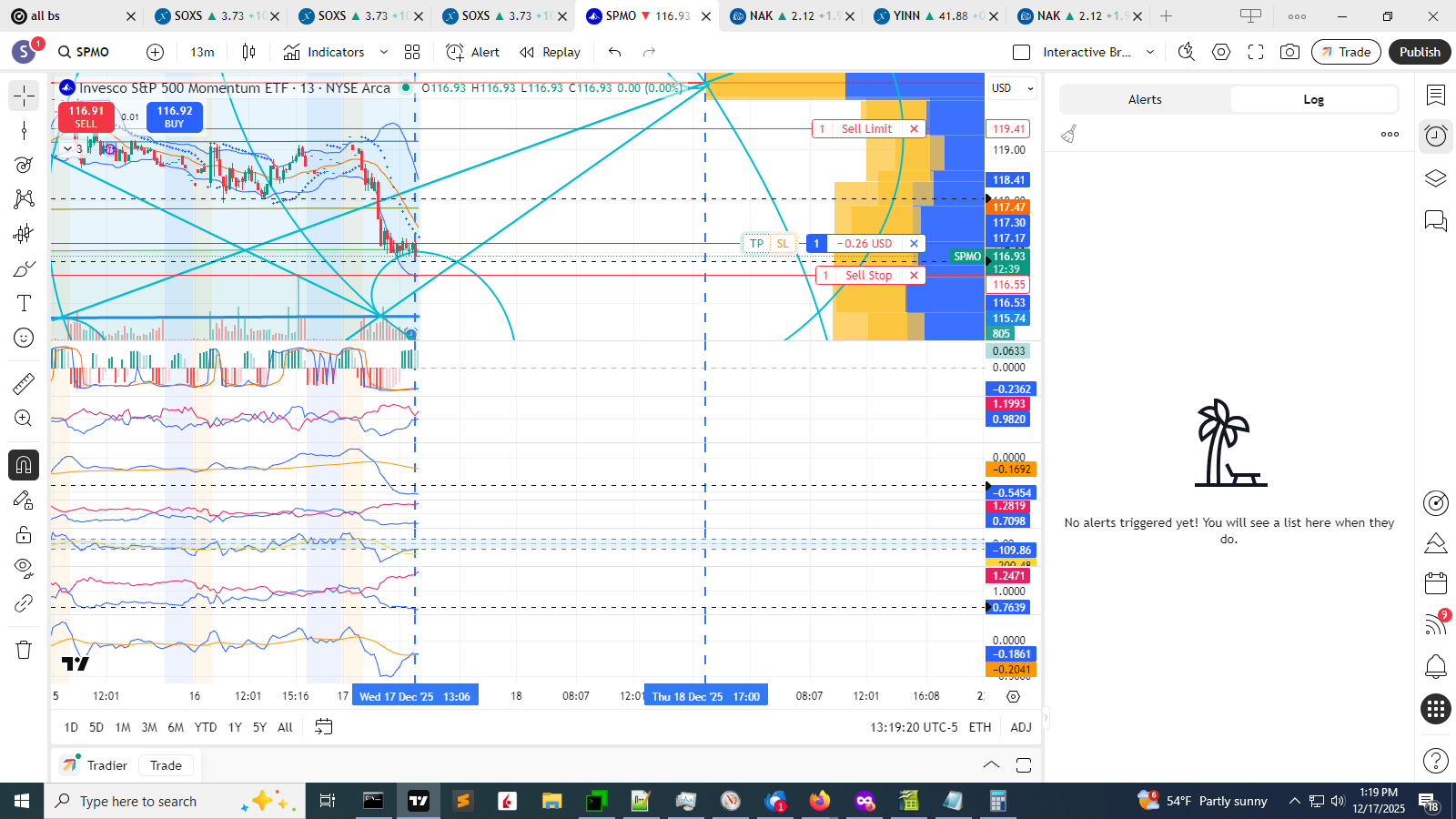This screenshot has height=819, width=1456.
Task: Cancel the Sell Stop order
Action: [914, 276]
